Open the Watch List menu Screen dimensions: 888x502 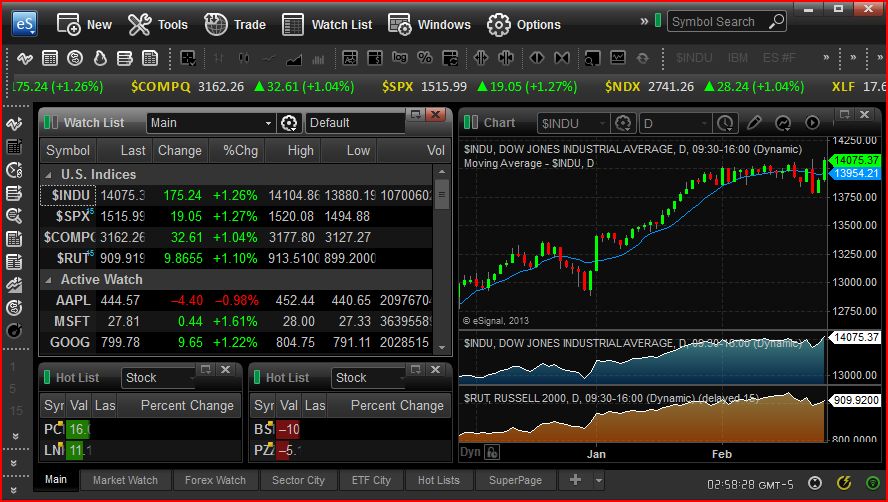click(327, 24)
